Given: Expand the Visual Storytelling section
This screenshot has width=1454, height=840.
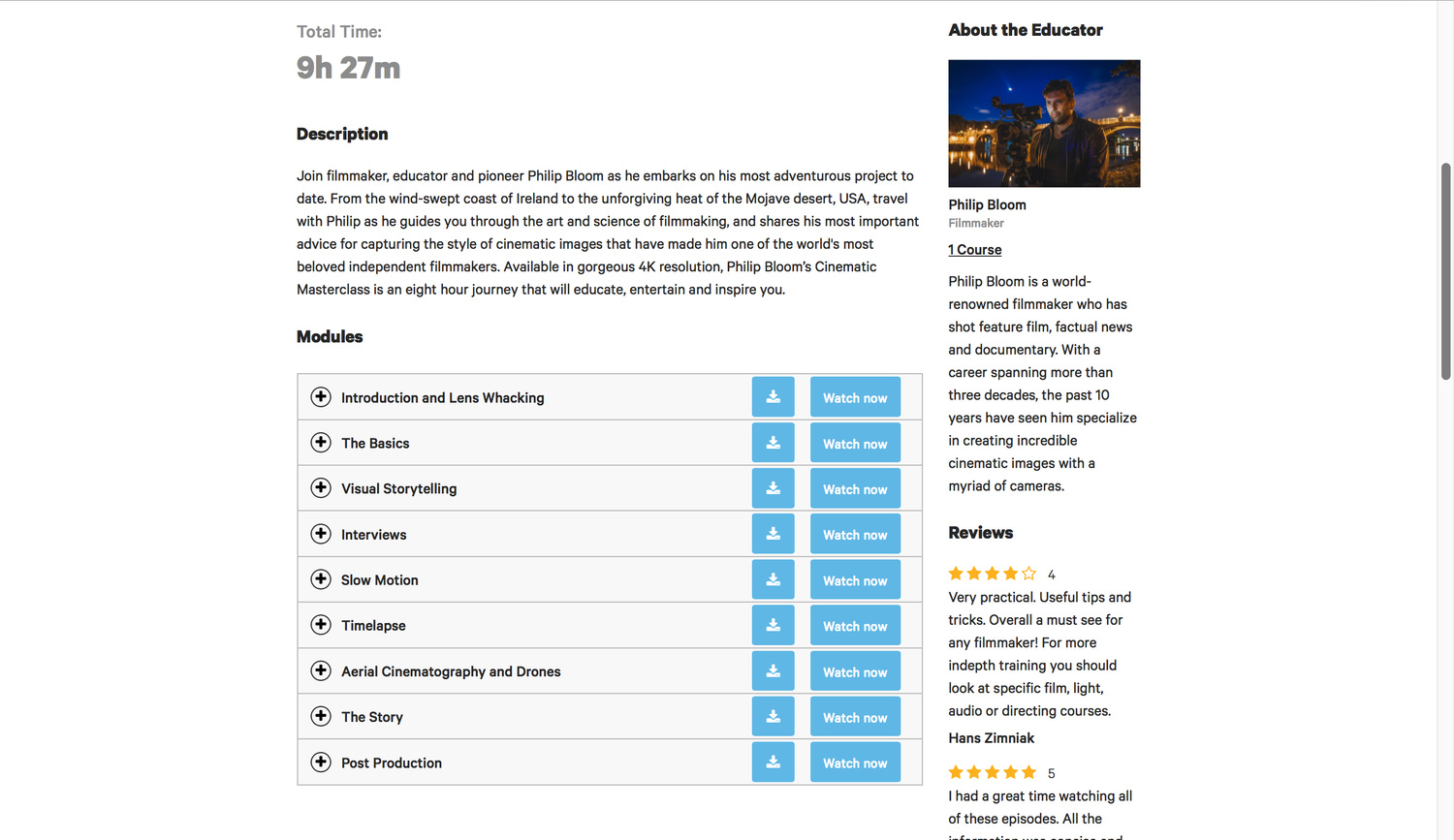Looking at the screenshot, I should 321,488.
